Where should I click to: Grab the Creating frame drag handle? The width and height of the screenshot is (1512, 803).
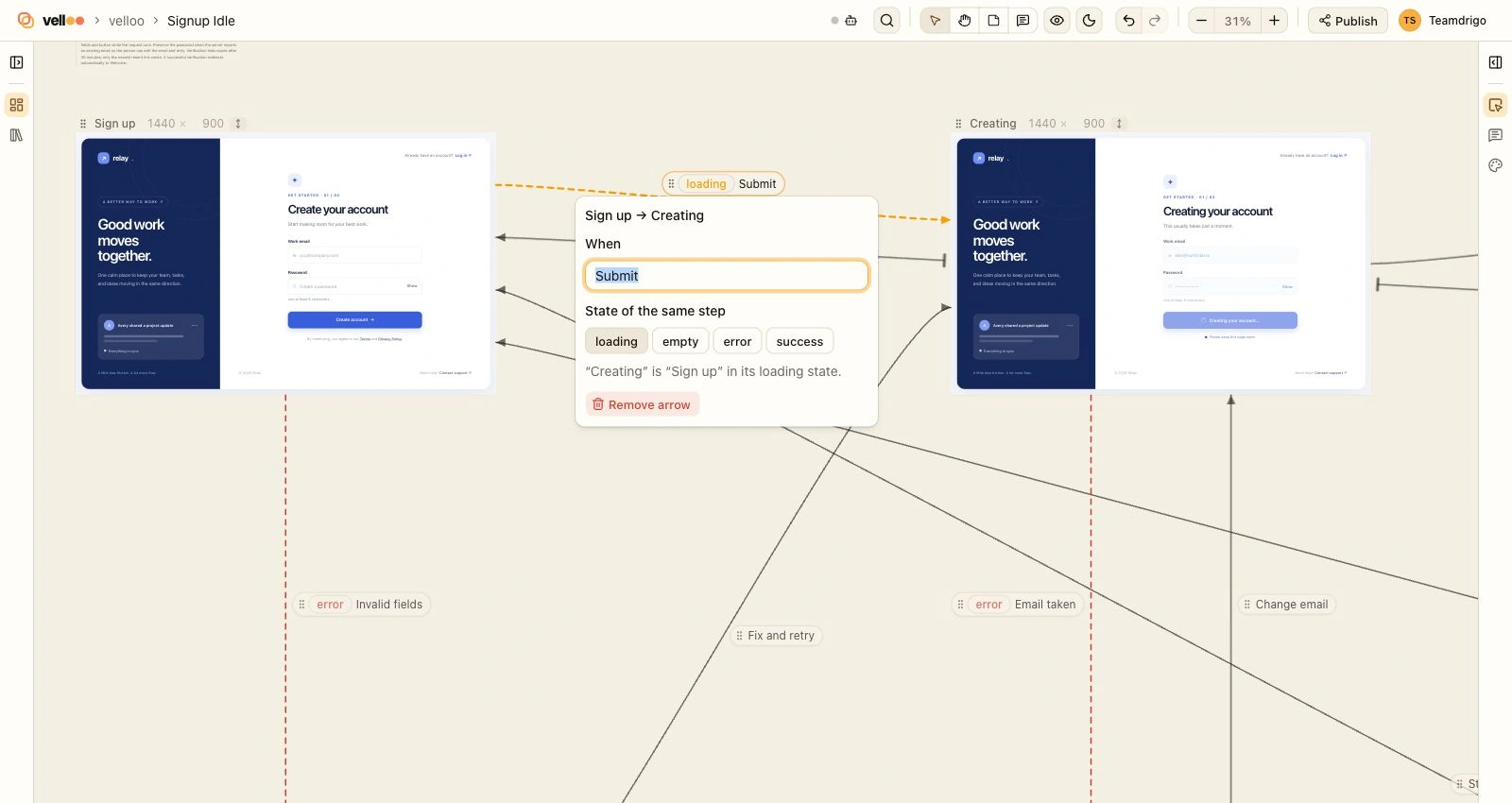pyautogui.click(x=958, y=124)
